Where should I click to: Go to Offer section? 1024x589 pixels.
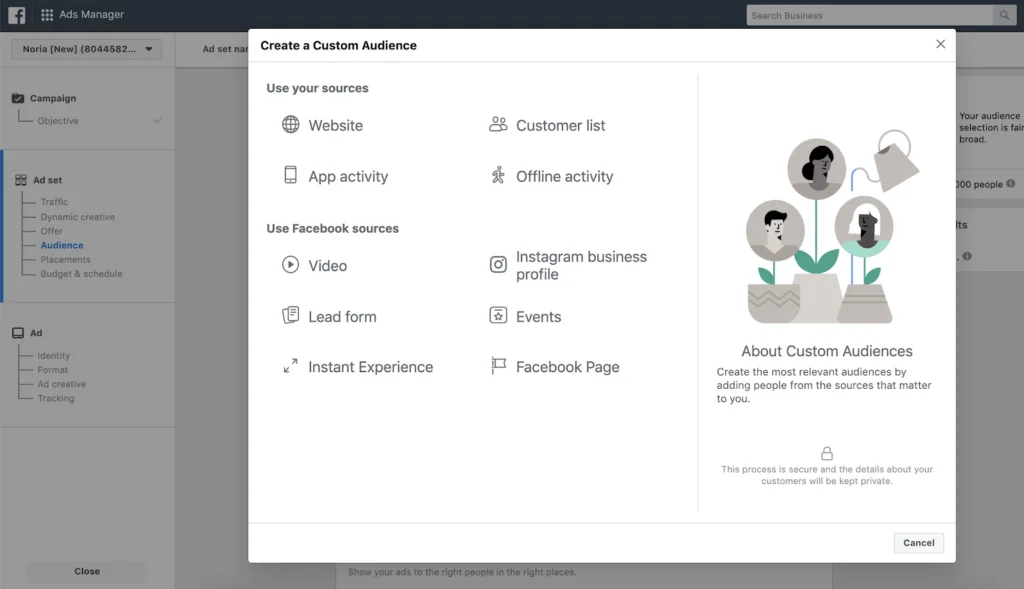click(52, 231)
